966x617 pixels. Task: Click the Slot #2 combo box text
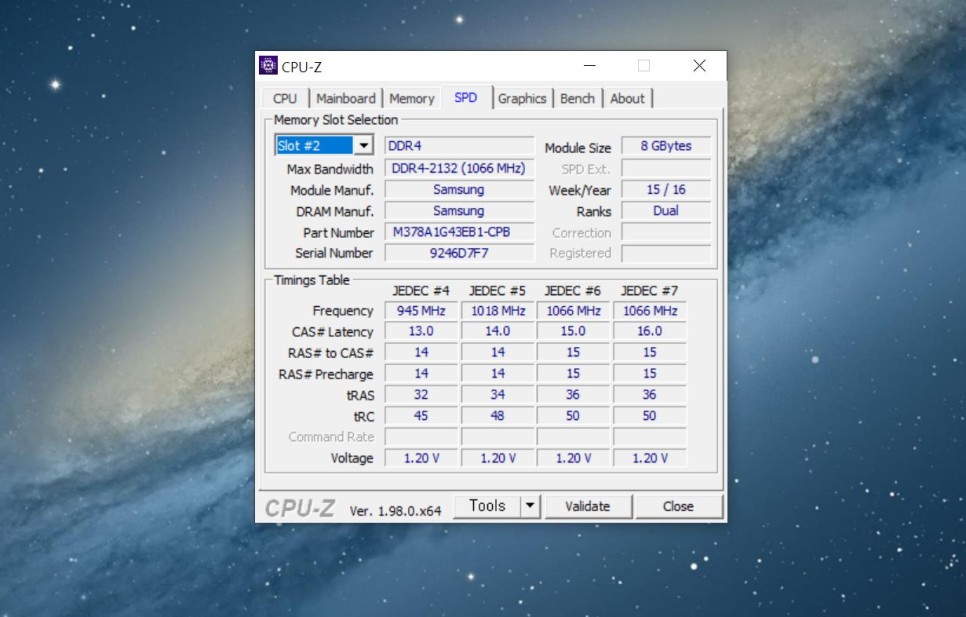[314, 145]
